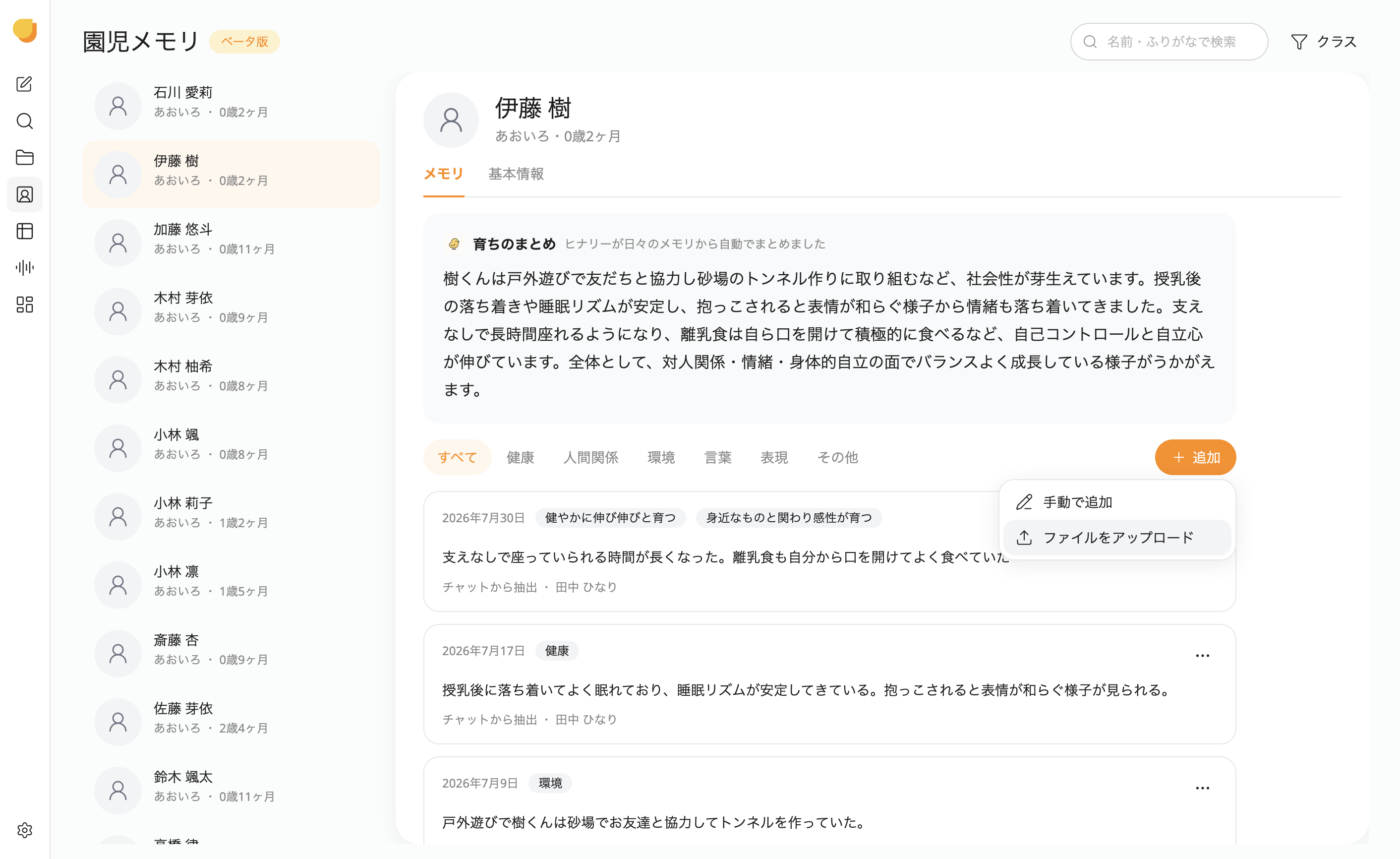Click upload icon for ファイルをアップロード
This screenshot has height=859, width=1400.
pos(1024,537)
